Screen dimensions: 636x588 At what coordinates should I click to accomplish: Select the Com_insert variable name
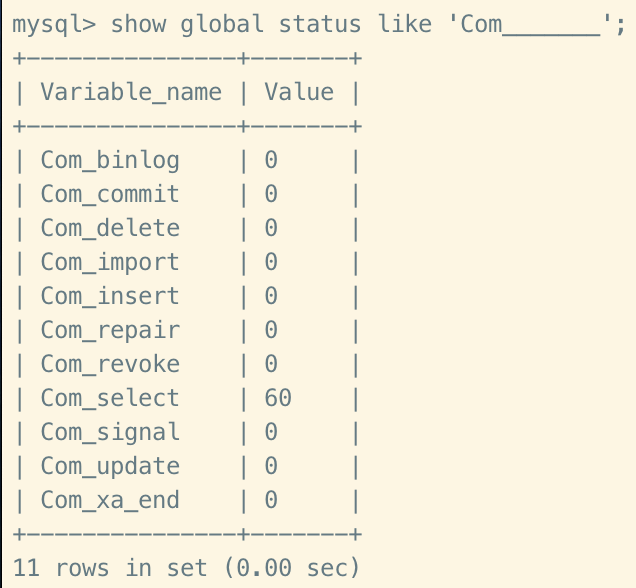pos(110,296)
